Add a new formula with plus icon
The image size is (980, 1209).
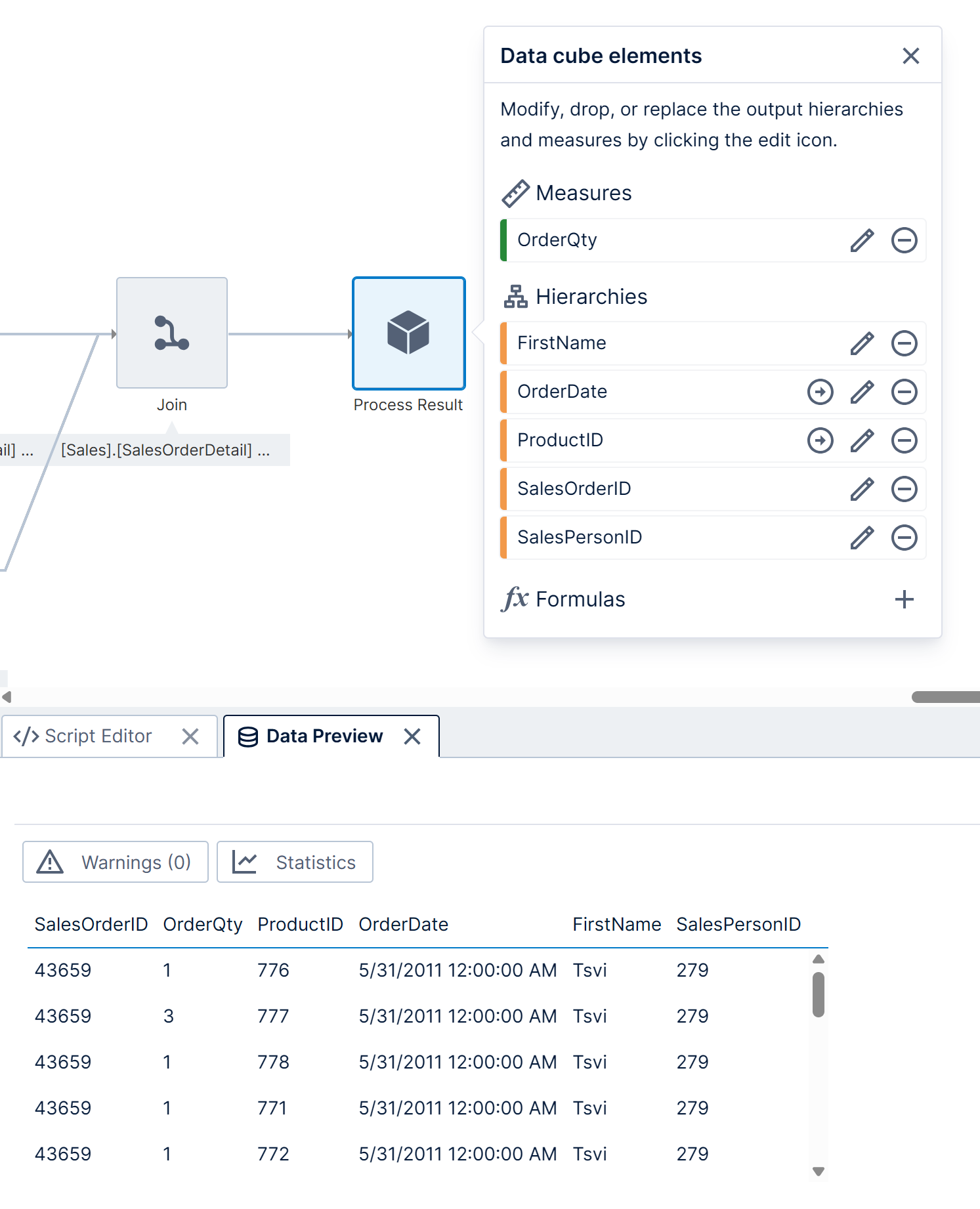(x=904, y=599)
